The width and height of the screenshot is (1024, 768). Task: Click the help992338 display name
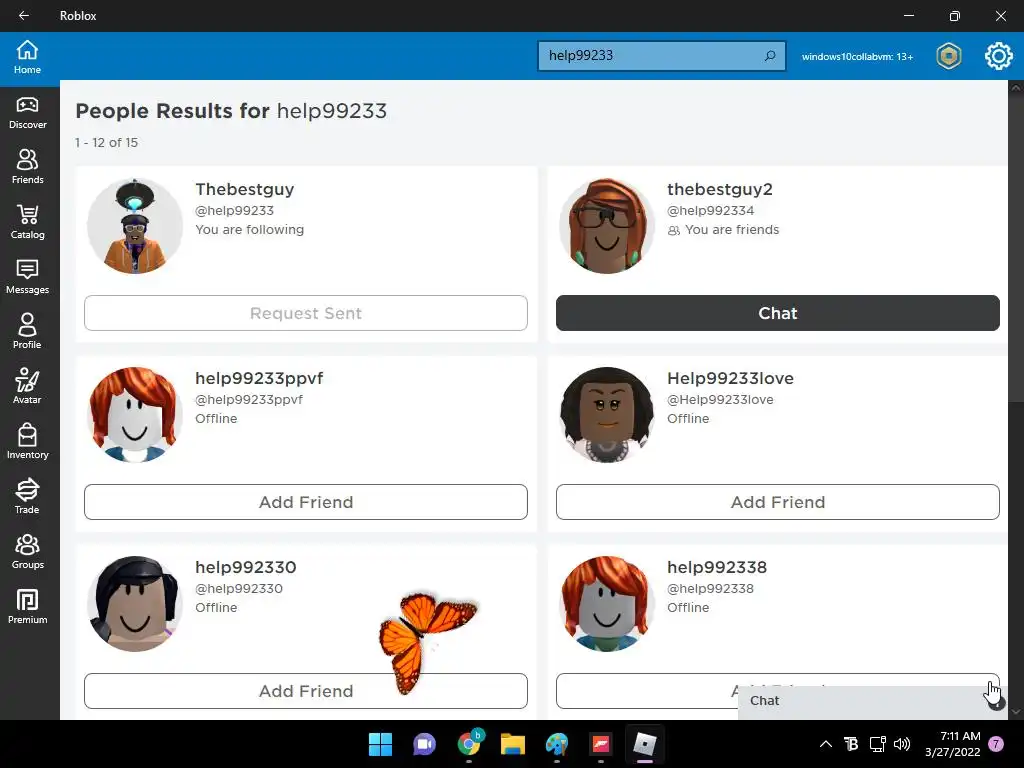coord(717,567)
